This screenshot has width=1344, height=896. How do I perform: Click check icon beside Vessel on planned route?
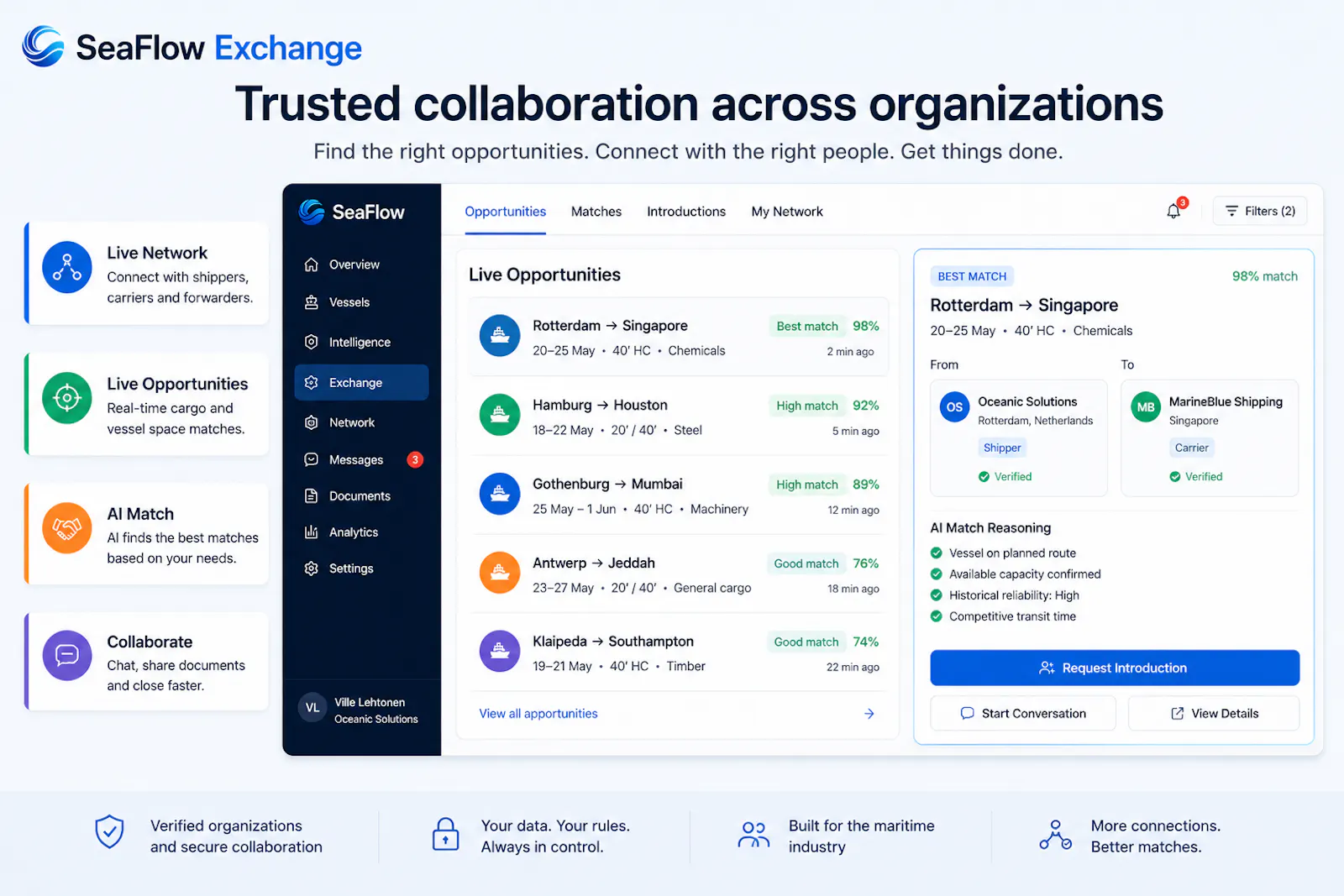(937, 553)
